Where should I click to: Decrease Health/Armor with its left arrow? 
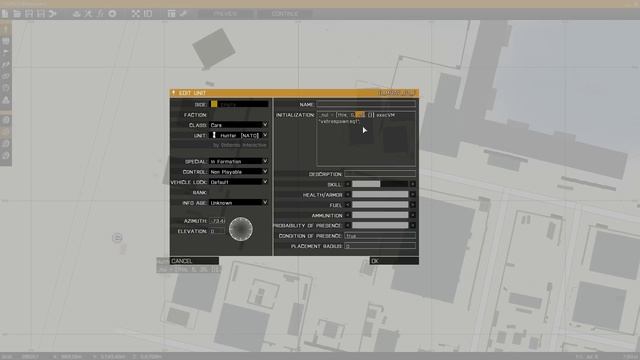[x=348, y=195]
